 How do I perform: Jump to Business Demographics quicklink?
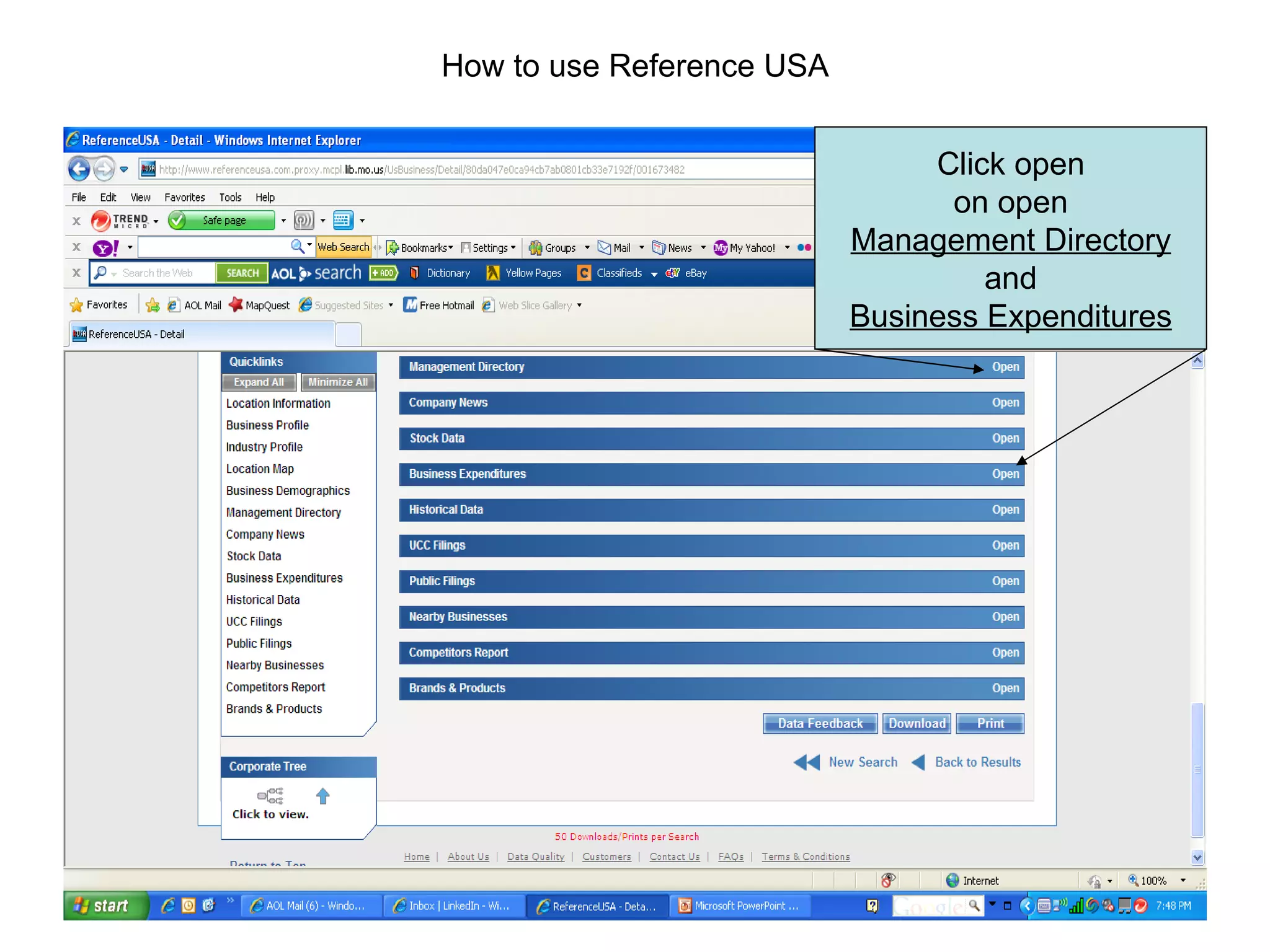(x=288, y=491)
